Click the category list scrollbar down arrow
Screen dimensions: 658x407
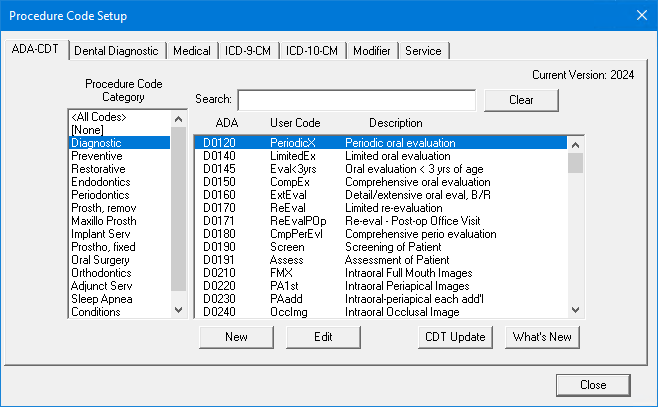click(x=178, y=310)
